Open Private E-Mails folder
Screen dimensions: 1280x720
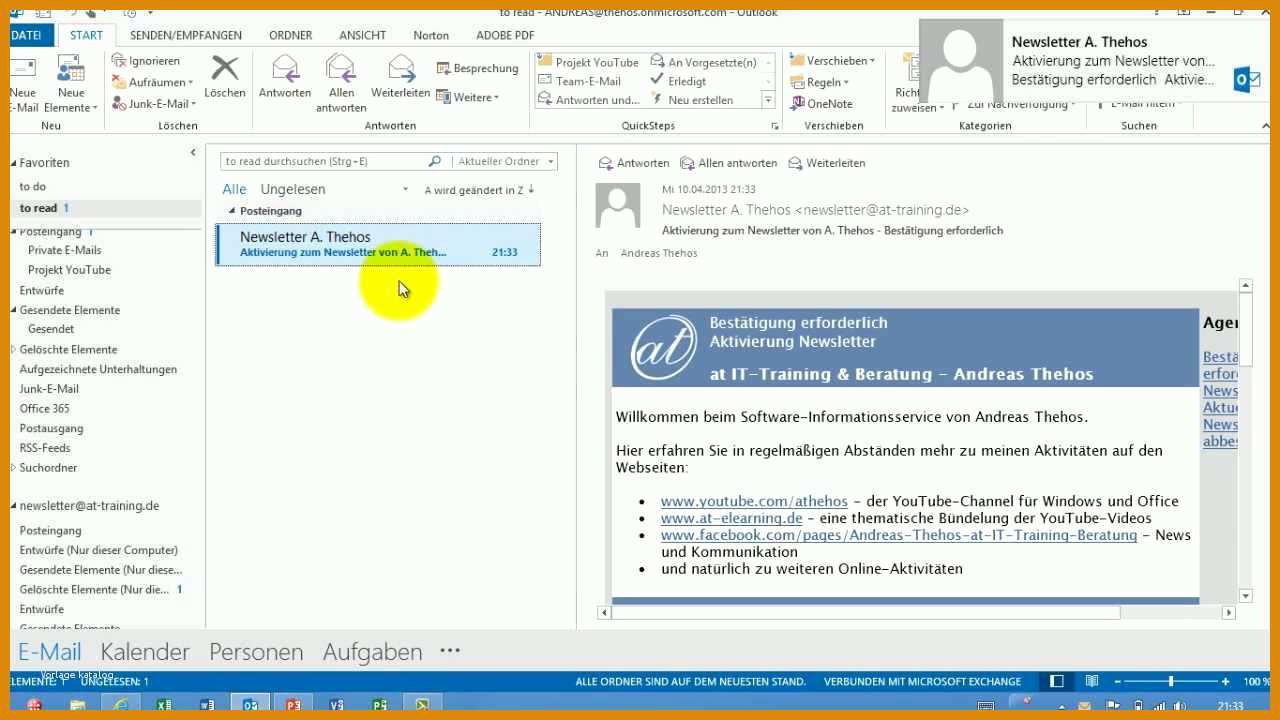(64, 250)
